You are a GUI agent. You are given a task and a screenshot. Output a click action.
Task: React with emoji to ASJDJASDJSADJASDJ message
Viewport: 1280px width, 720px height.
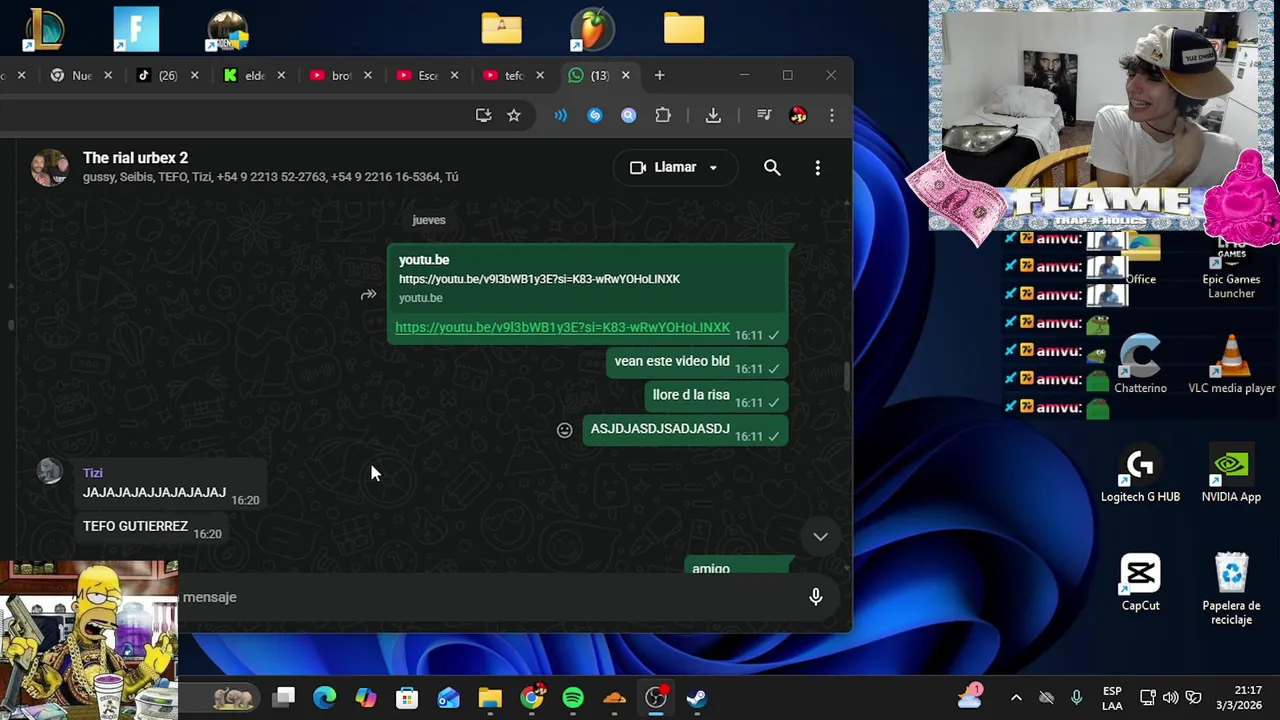[x=564, y=430]
